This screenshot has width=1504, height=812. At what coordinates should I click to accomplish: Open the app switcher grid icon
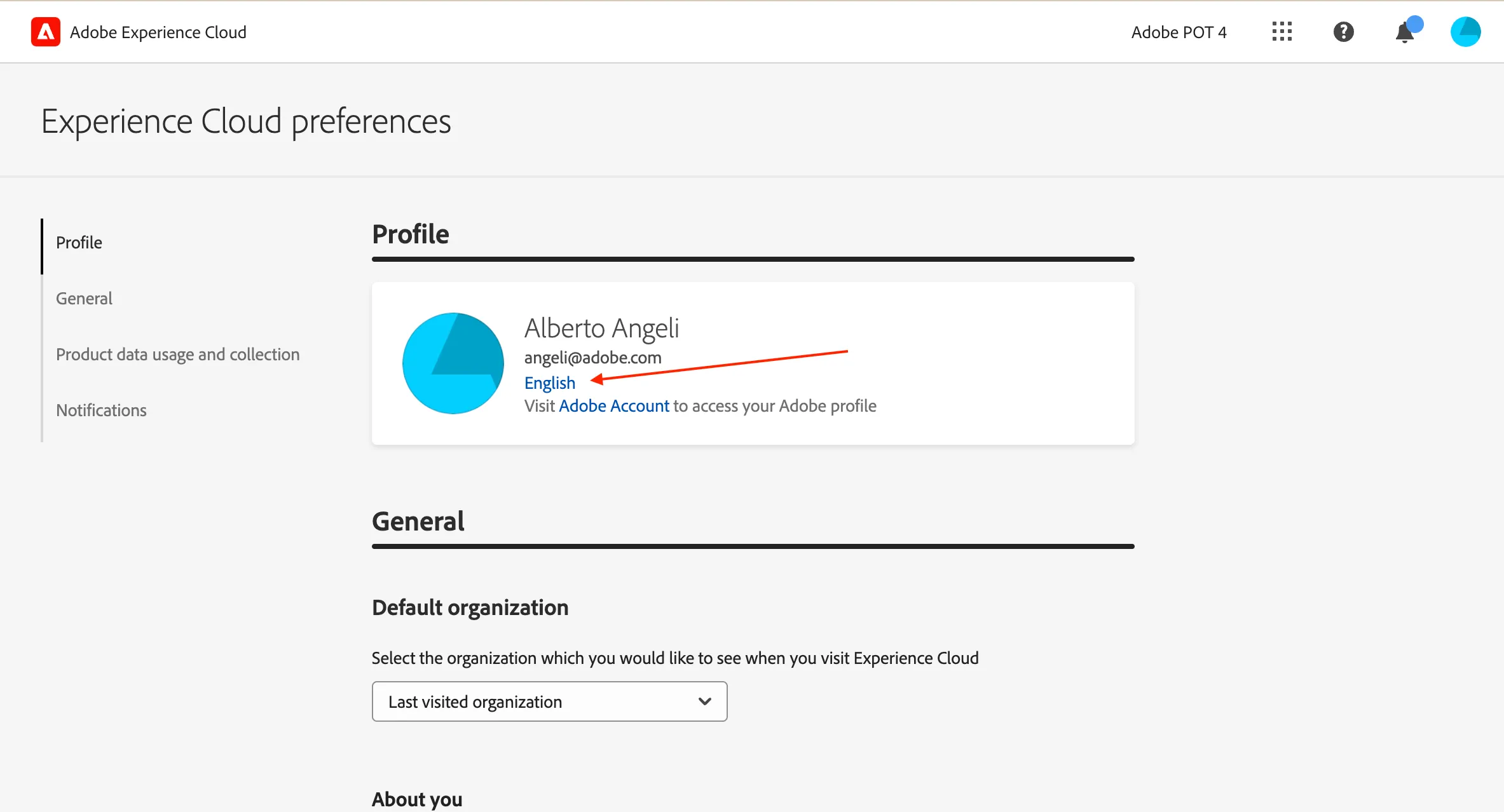click(1282, 32)
